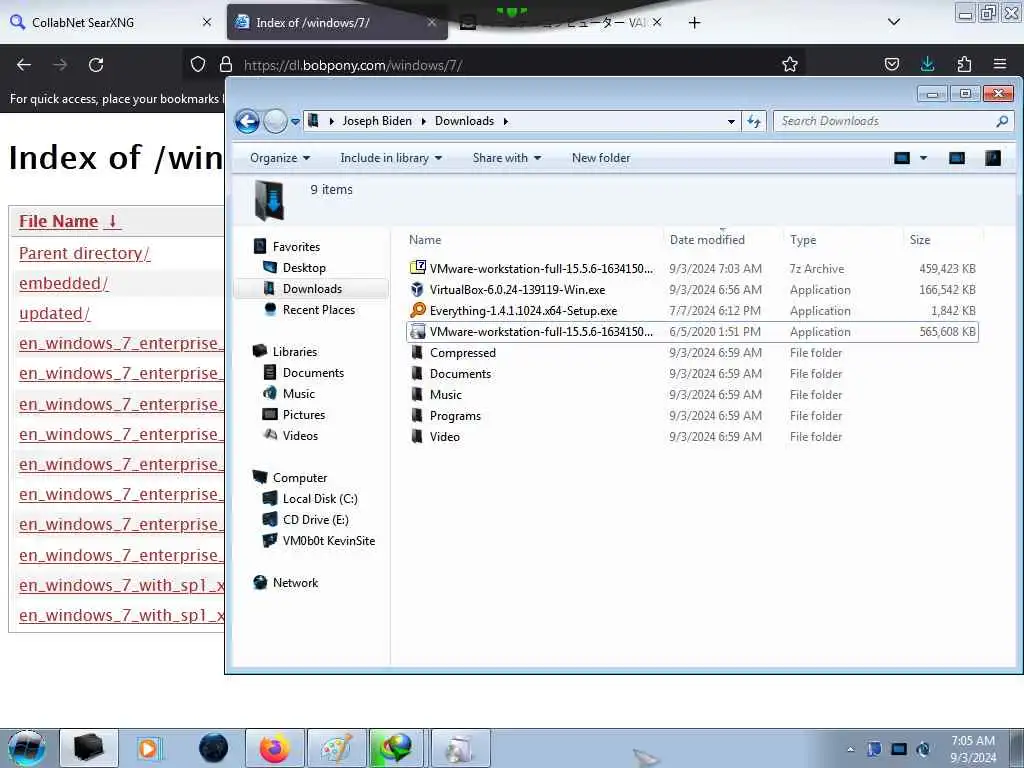Open the Include in library menu
1024x768 pixels.
click(x=391, y=158)
